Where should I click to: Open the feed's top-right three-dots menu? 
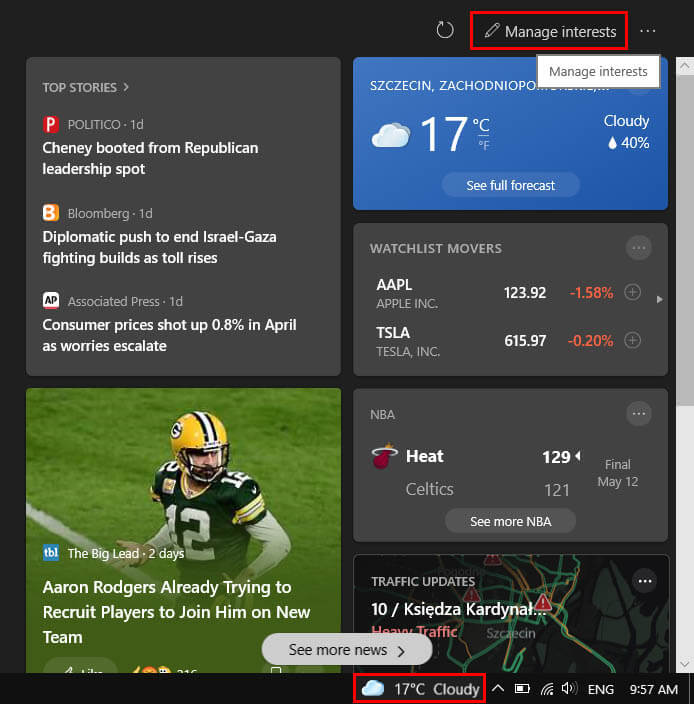[x=648, y=31]
